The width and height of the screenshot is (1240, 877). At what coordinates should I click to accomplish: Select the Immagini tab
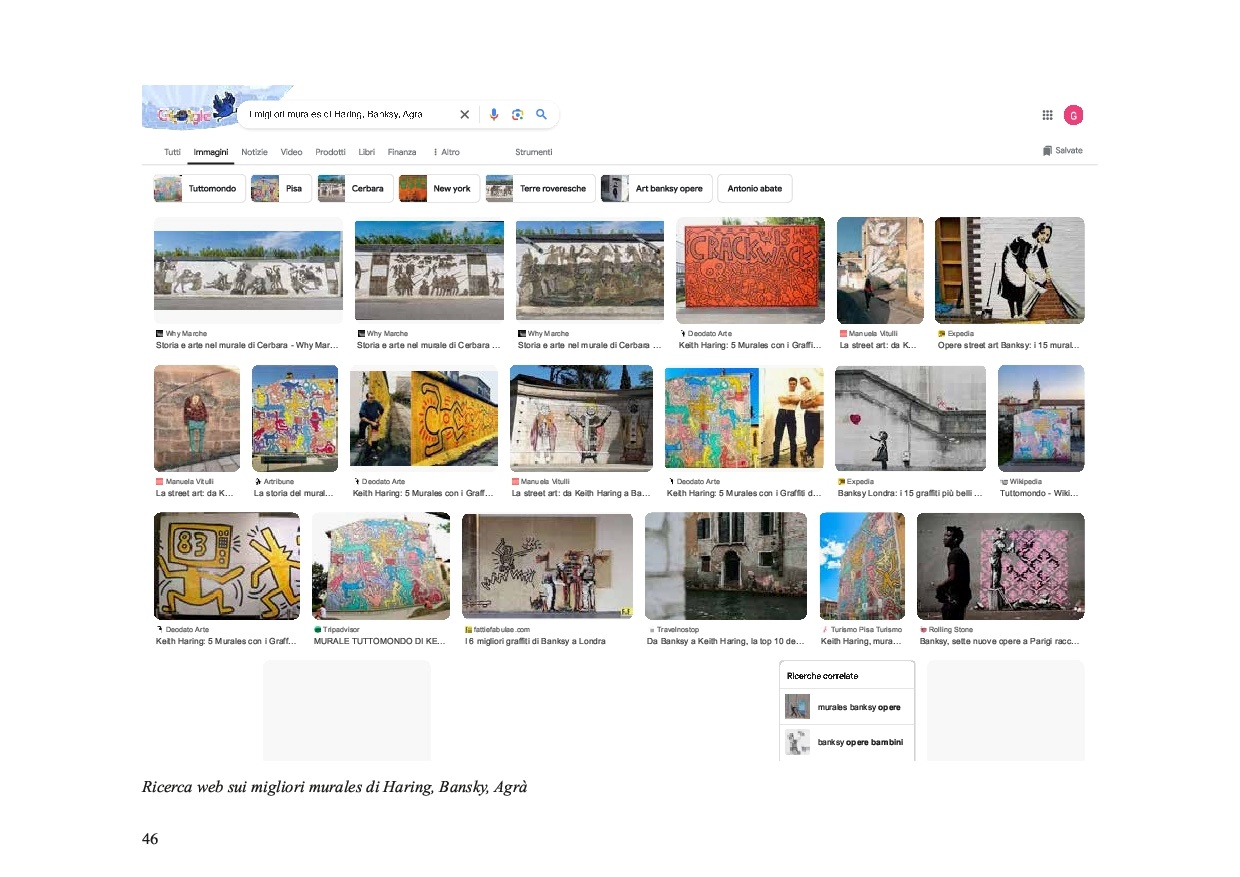(211, 152)
